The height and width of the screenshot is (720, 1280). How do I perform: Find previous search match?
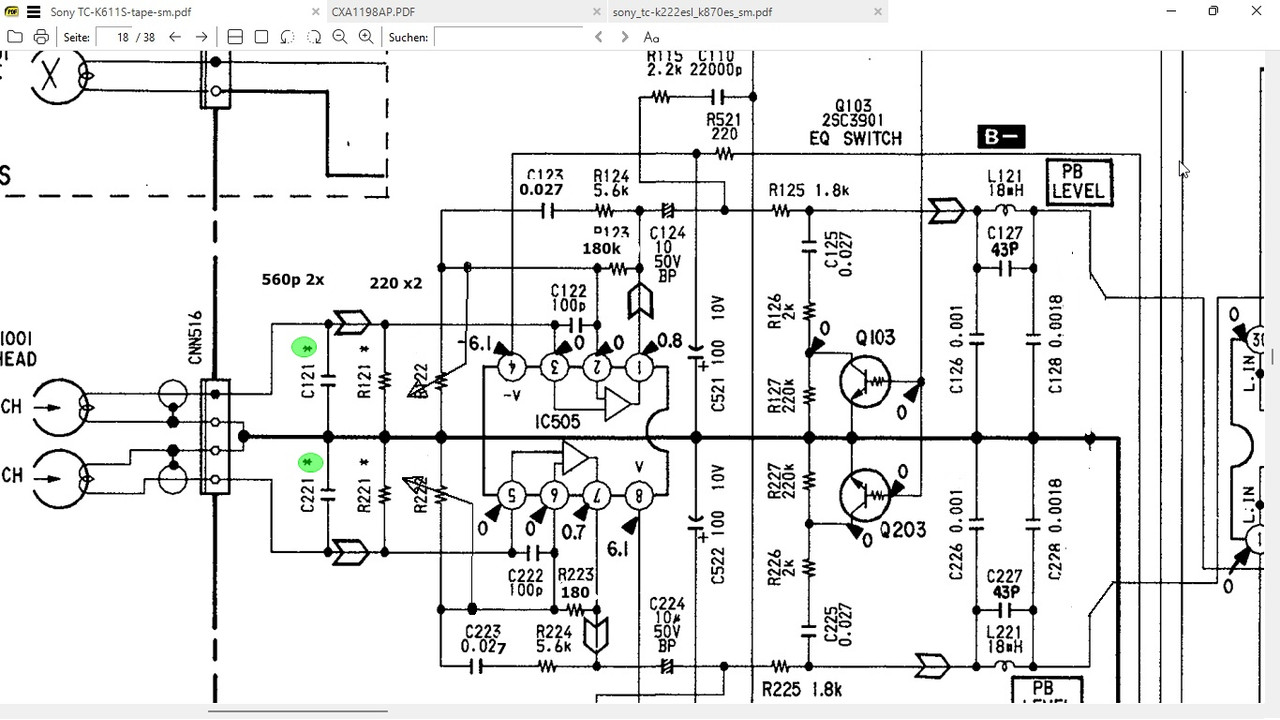pyautogui.click(x=599, y=37)
